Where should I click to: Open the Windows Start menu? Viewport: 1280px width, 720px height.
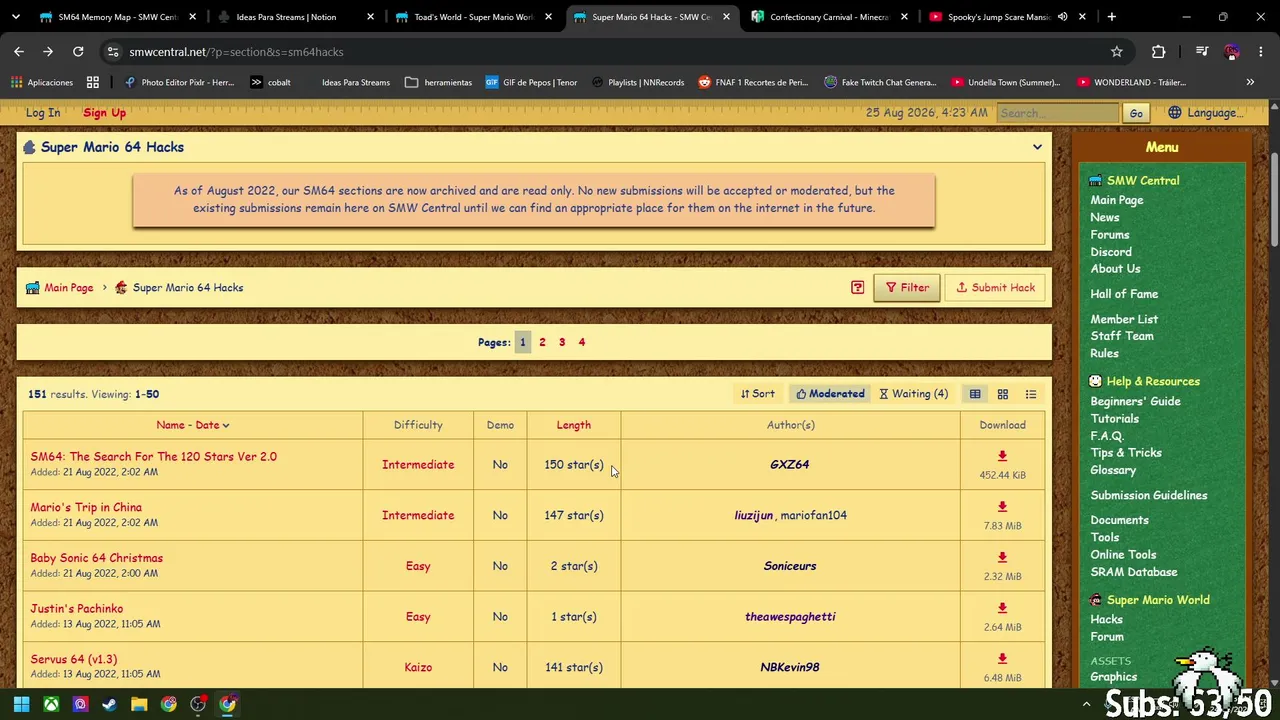(22, 704)
